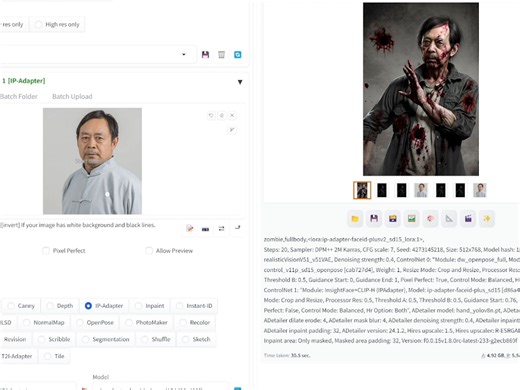Enable the Allow Preview checkbox
The width and height of the screenshot is (520, 390).
pyautogui.click(x=149, y=251)
